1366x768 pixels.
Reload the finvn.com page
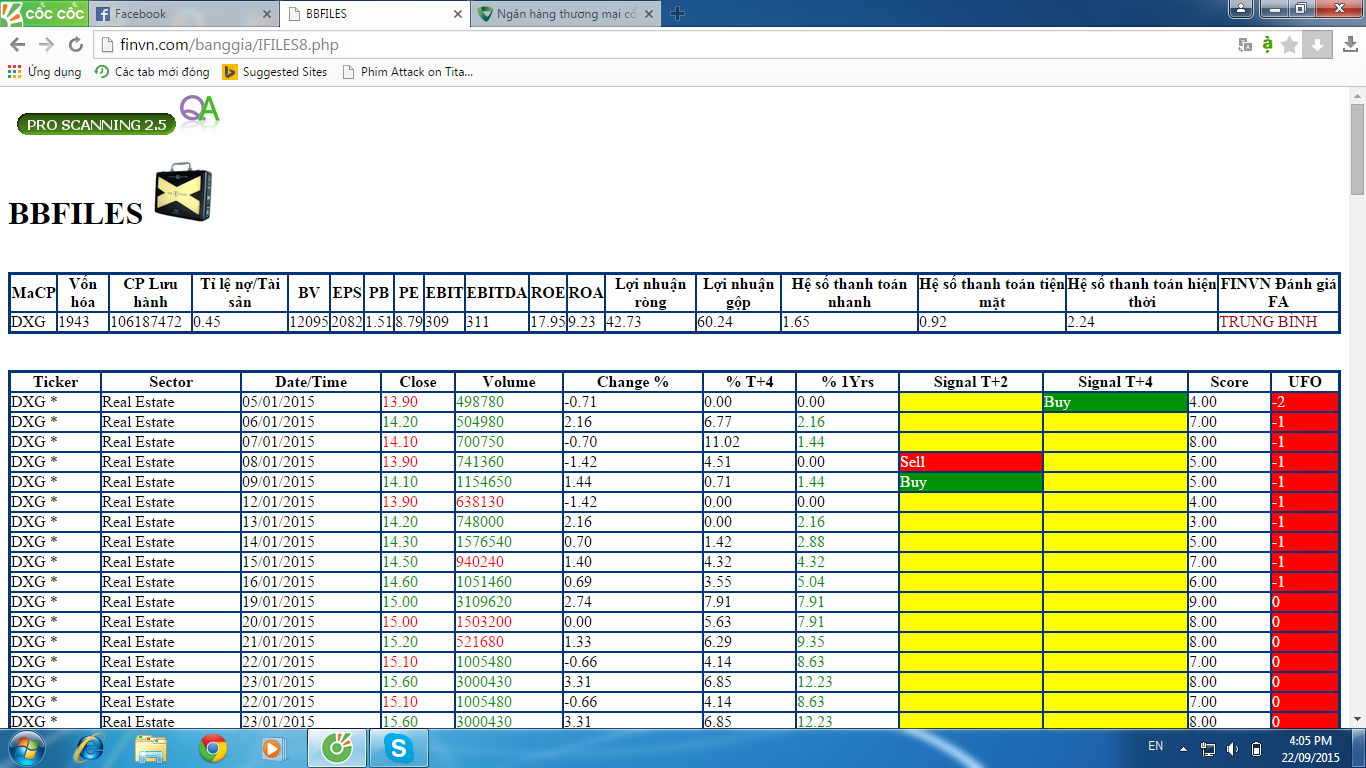75,45
